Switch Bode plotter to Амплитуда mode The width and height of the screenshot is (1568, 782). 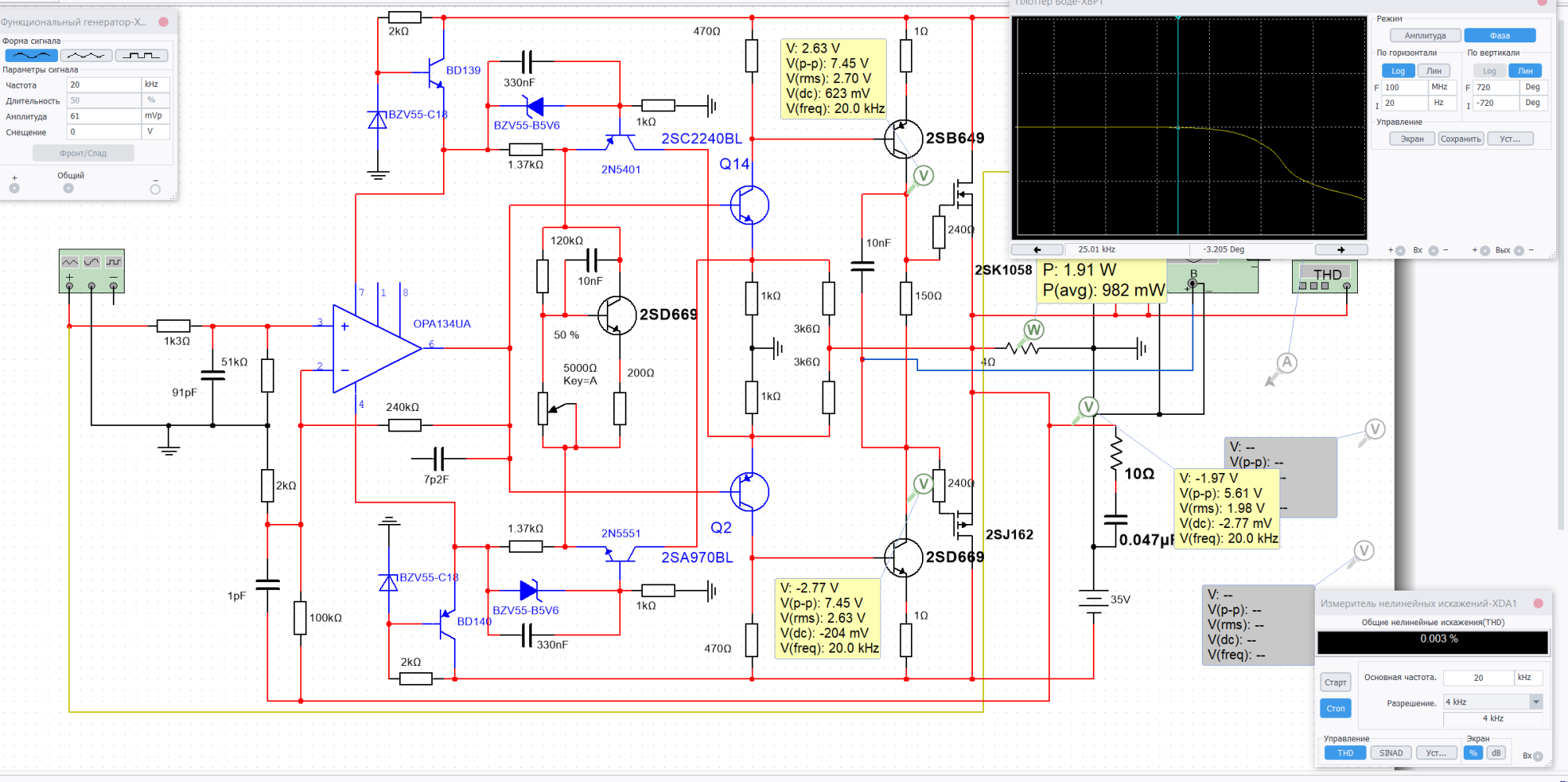1425,35
